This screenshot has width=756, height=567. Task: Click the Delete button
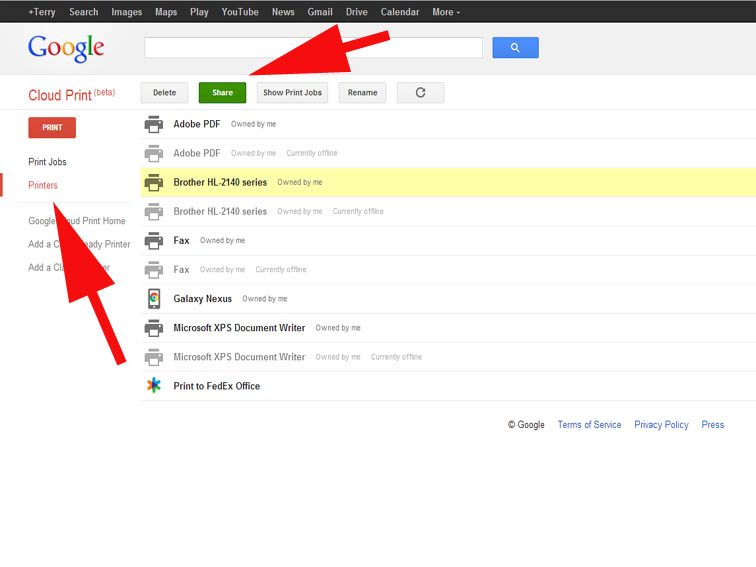coord(164,93)
